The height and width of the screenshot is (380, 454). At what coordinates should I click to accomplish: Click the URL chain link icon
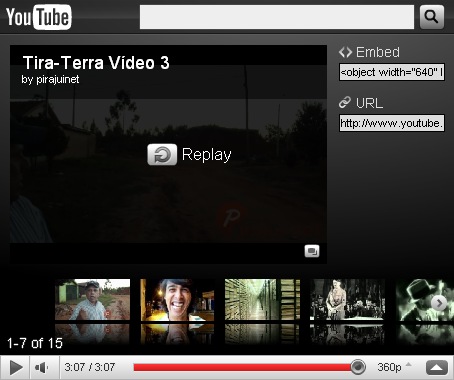point(345,102)
